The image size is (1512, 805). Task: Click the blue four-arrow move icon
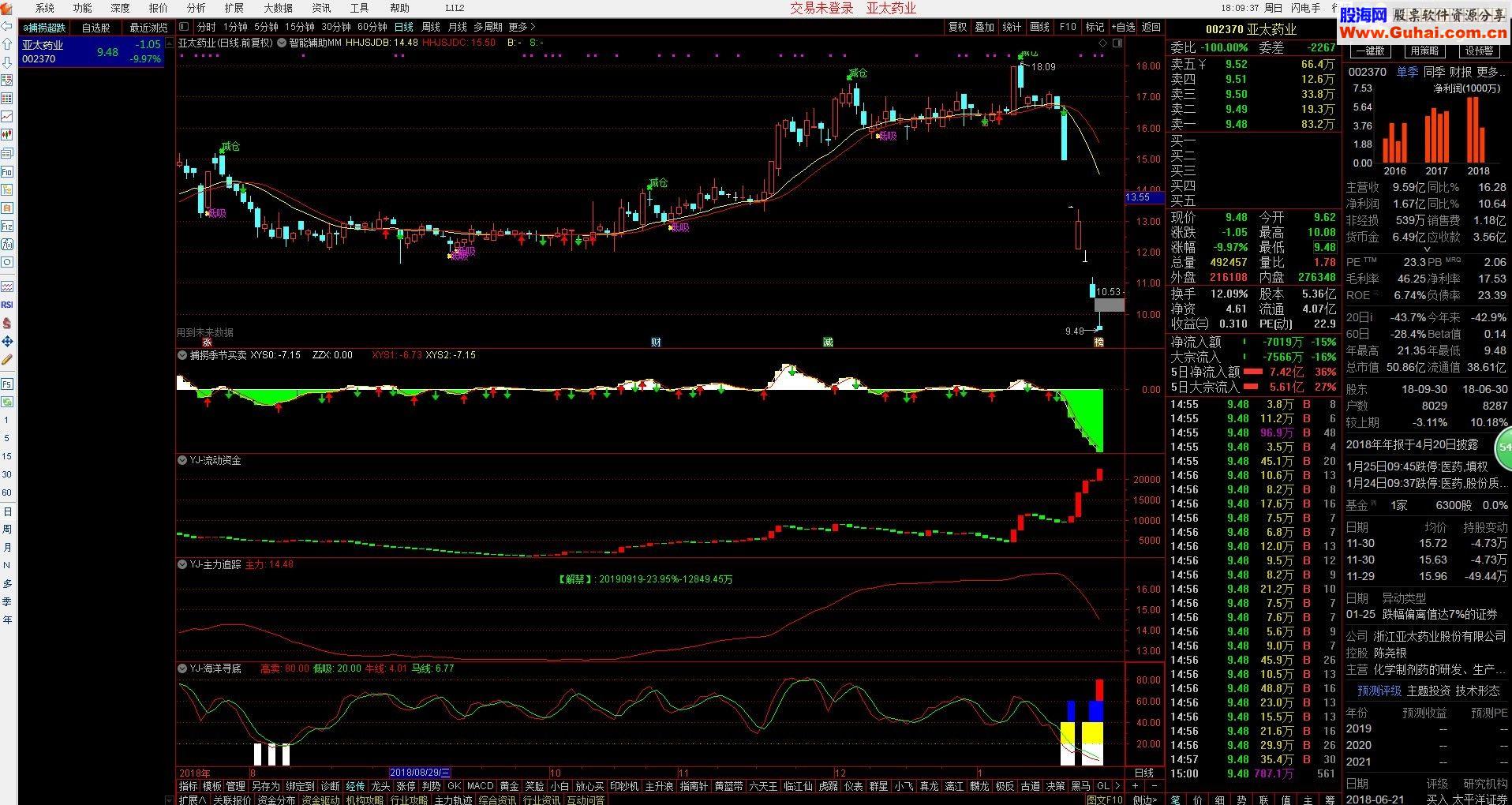7,342
